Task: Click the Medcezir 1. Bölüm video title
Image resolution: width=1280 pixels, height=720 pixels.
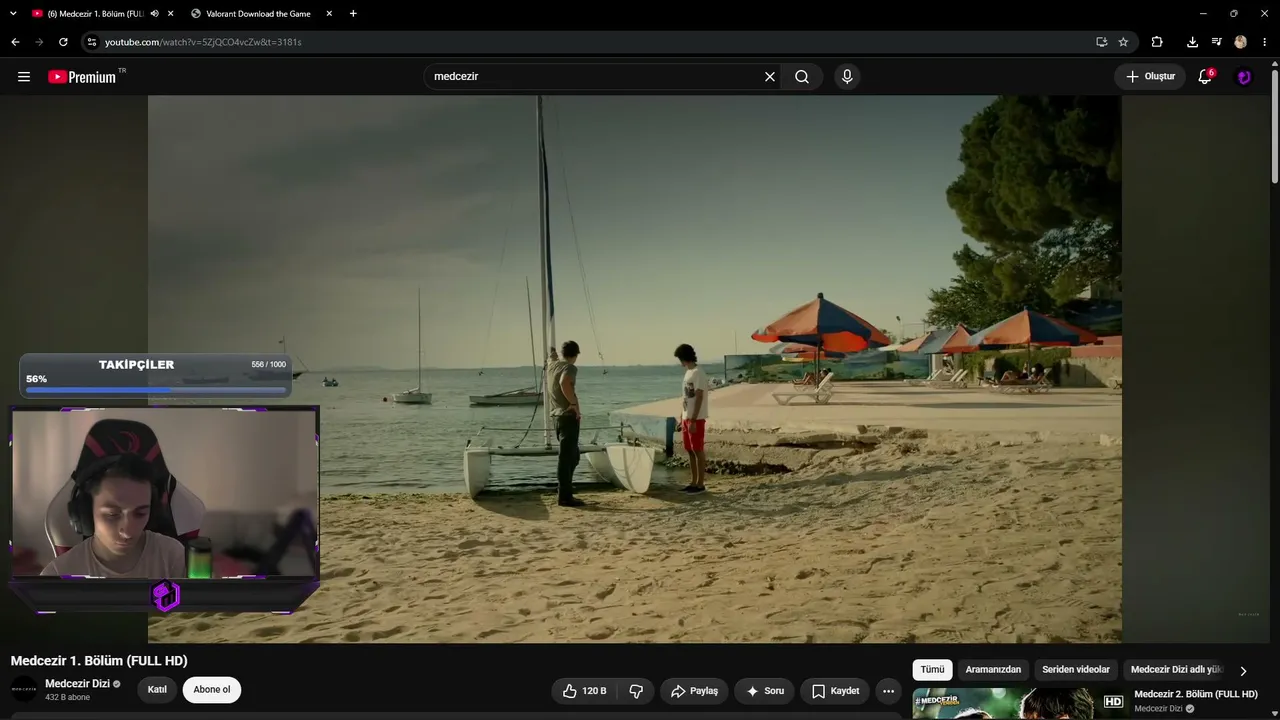Action: pos(99,661)
